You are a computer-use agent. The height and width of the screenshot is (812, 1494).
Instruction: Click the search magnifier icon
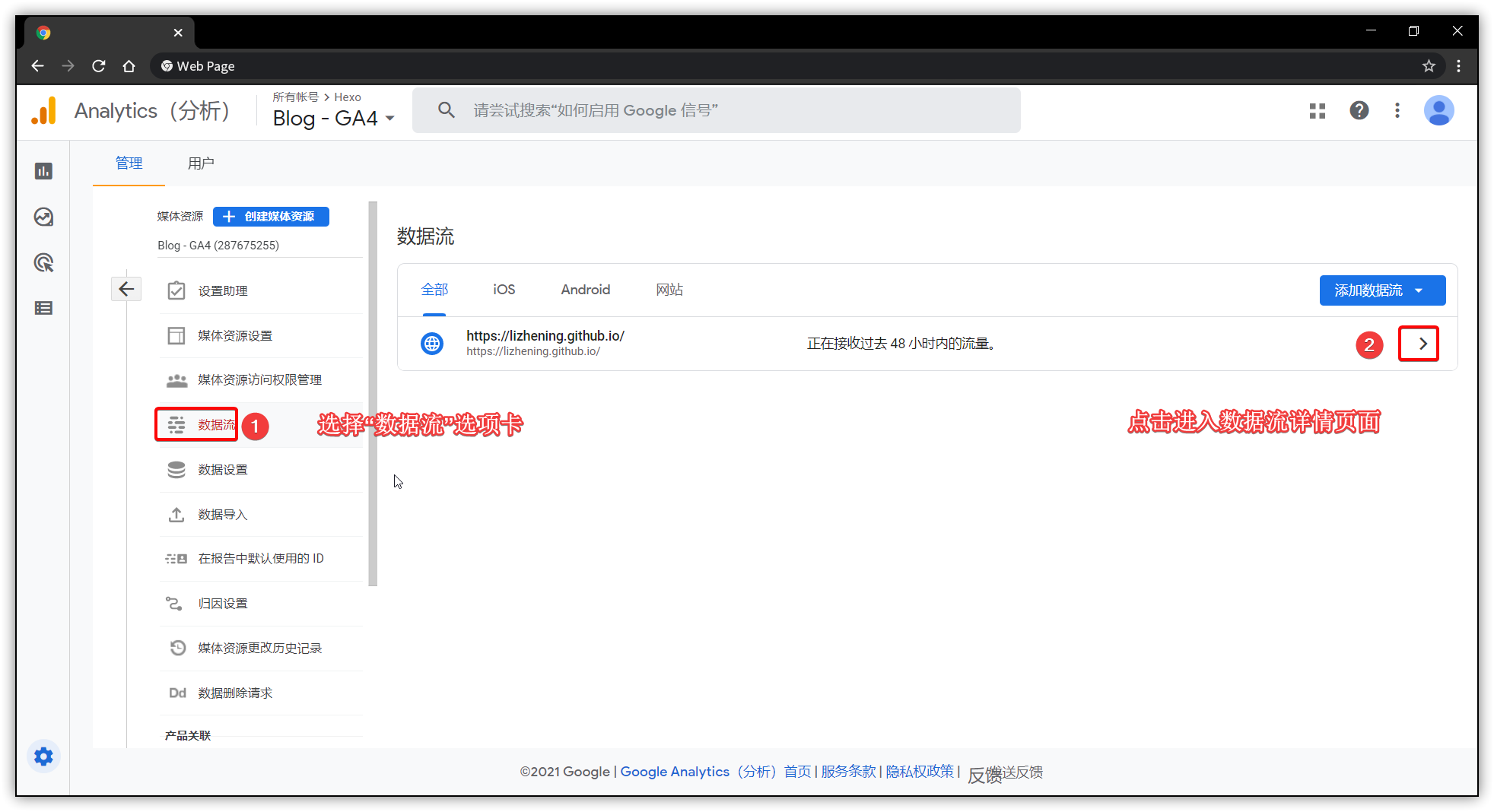(x=447, y=110)
